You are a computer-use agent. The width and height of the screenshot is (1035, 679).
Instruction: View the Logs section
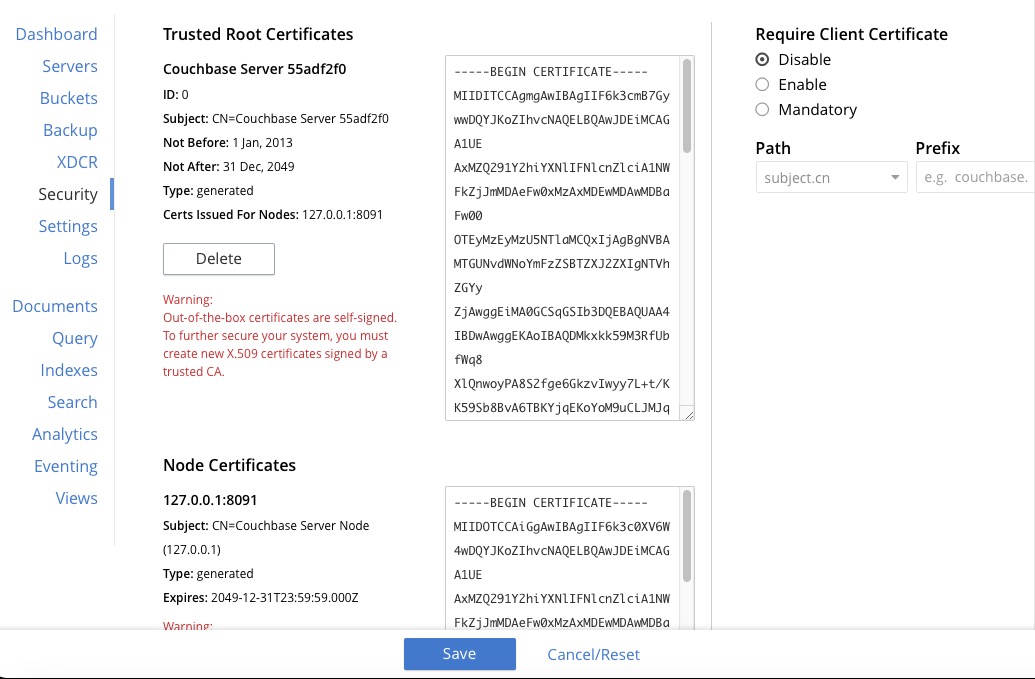(80, 258)
